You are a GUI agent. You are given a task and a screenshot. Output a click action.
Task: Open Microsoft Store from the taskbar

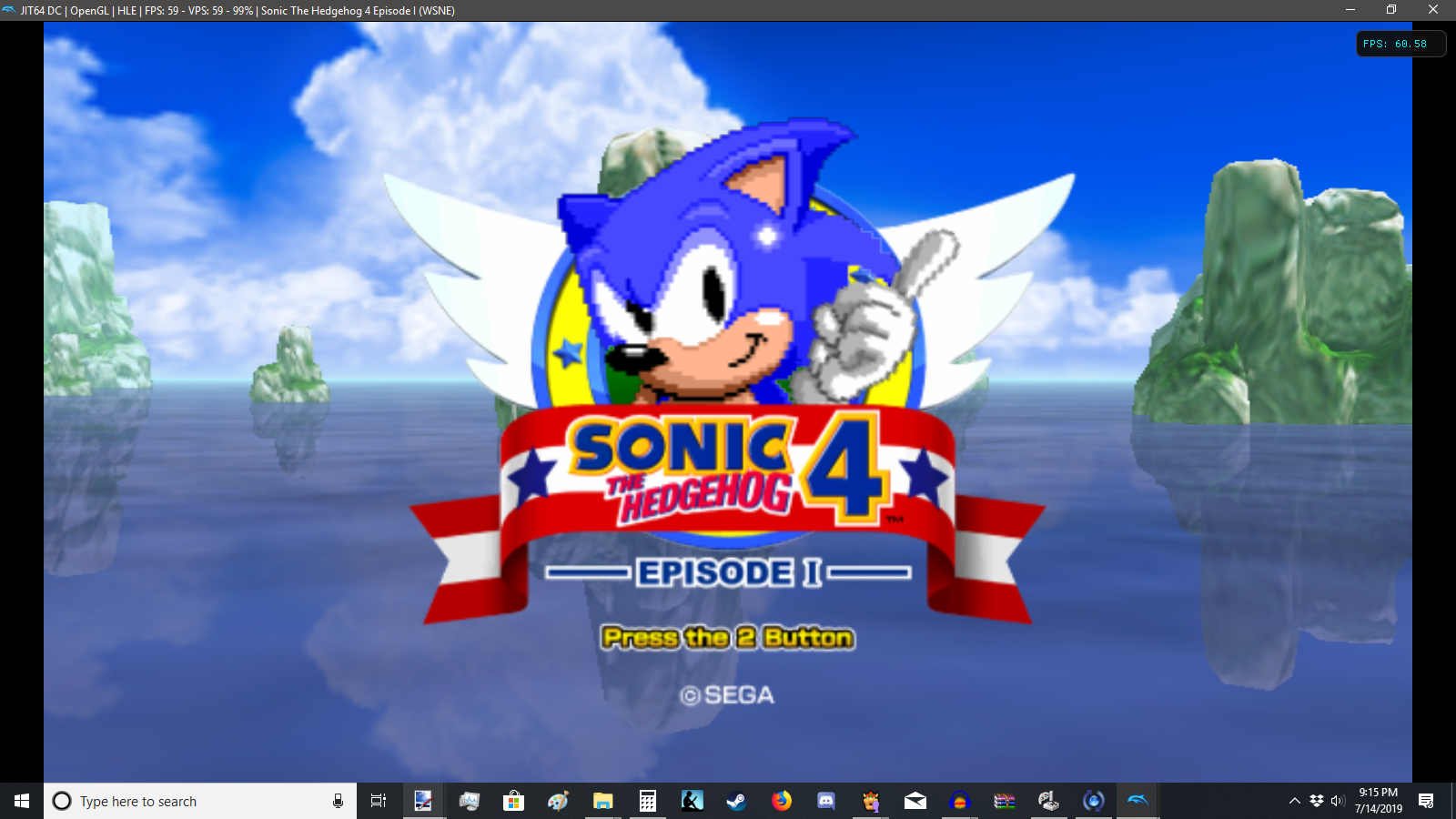(x=513, y=801)
